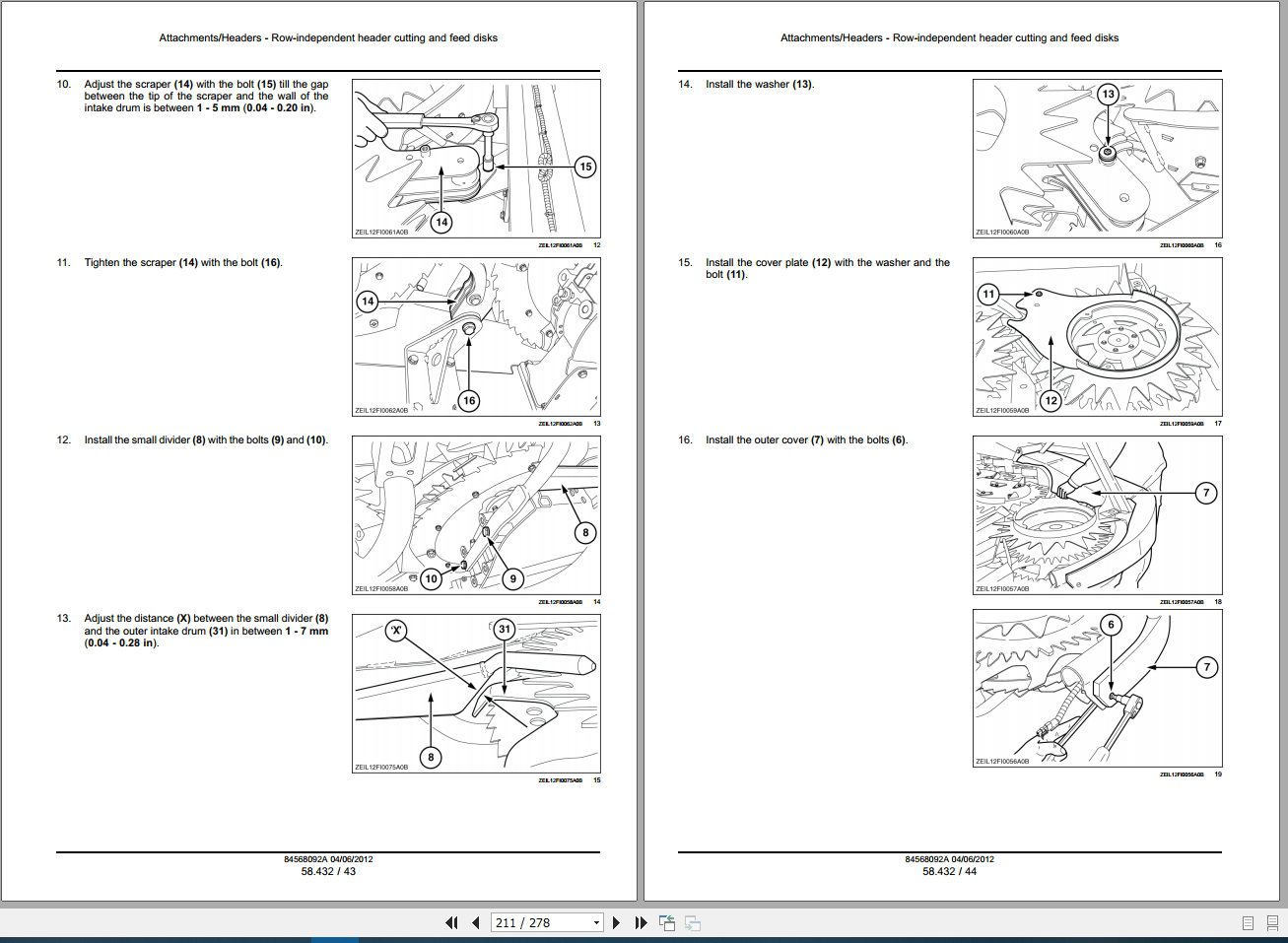This screenshot has width=1288, height=943.
Task: Click the small divider figure ZEIL12FI0058A0B
Action: click(476, 515)
